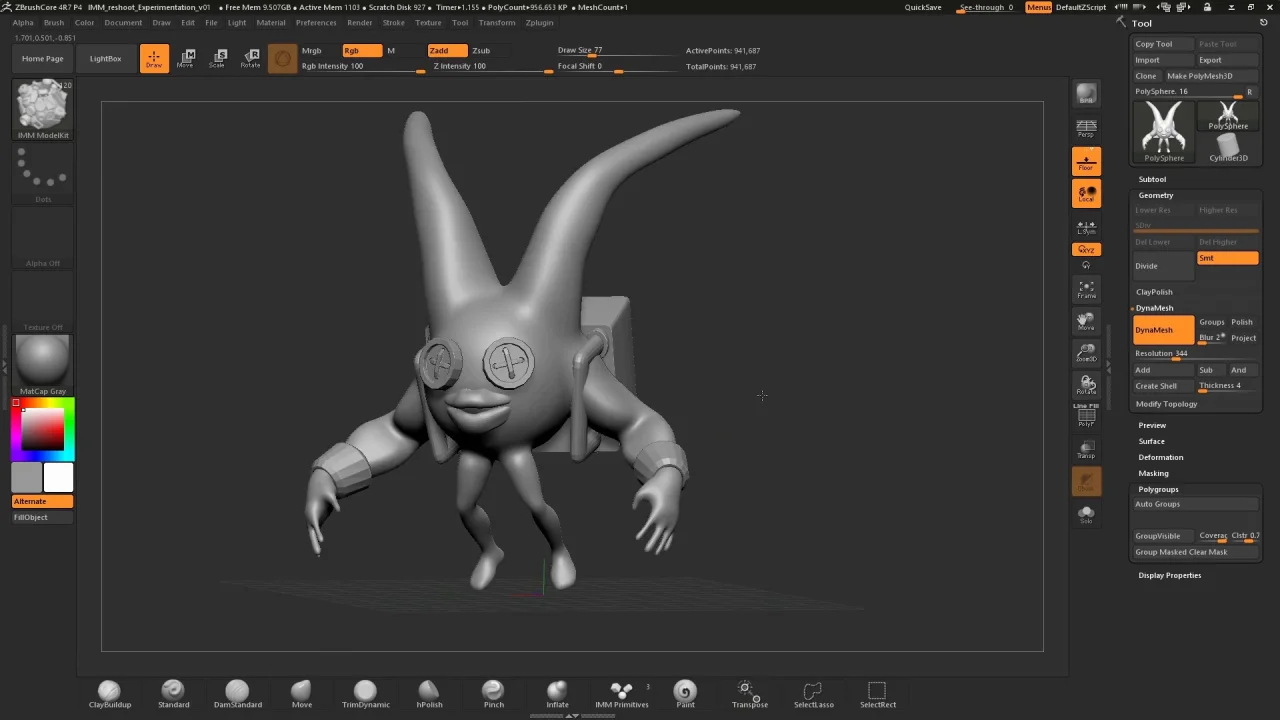Select the TrimDynamic brush
The height and width of the screenshot is (720, 1280).
(365, 694)
